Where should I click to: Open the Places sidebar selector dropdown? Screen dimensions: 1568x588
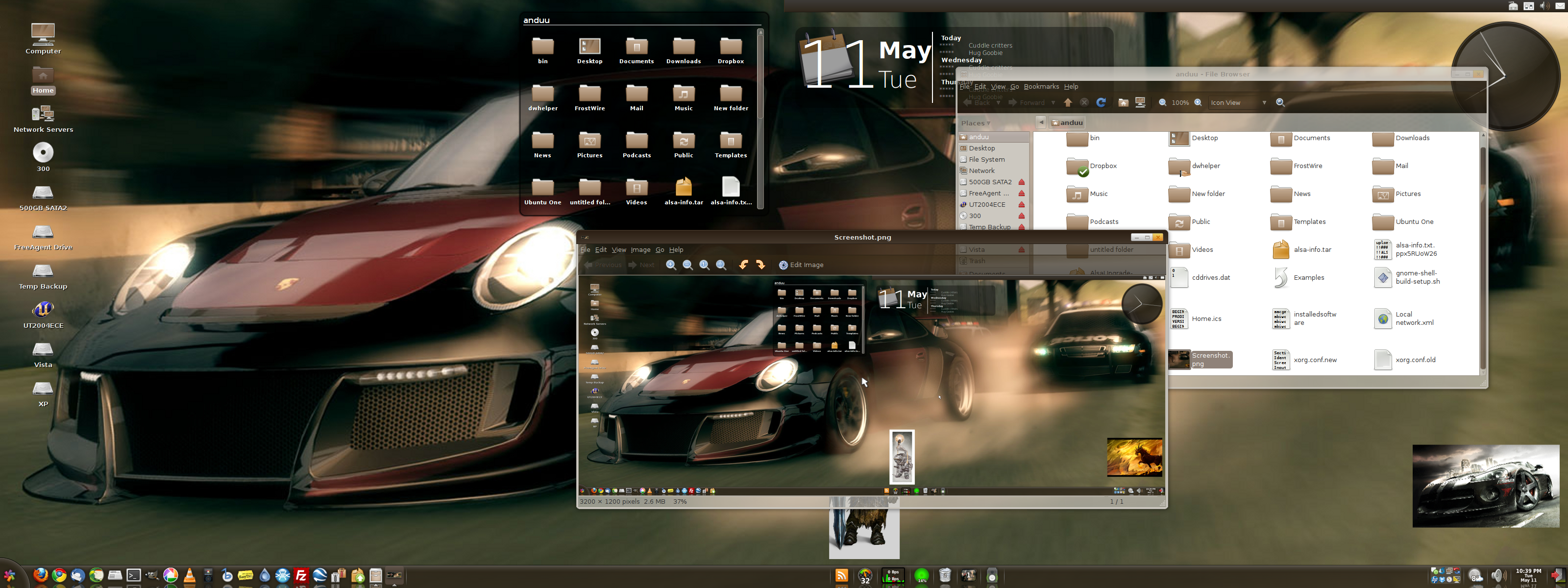tap(976, 123)
